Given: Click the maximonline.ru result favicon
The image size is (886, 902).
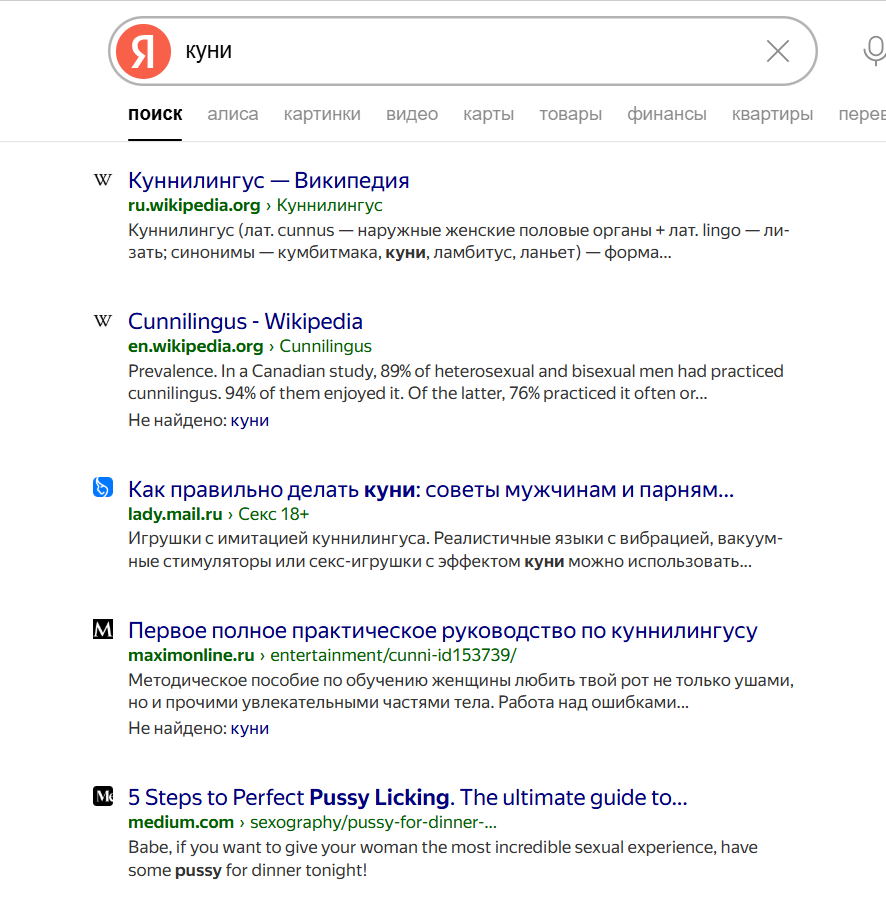Looking at the screenshot, I should point(102,630).
